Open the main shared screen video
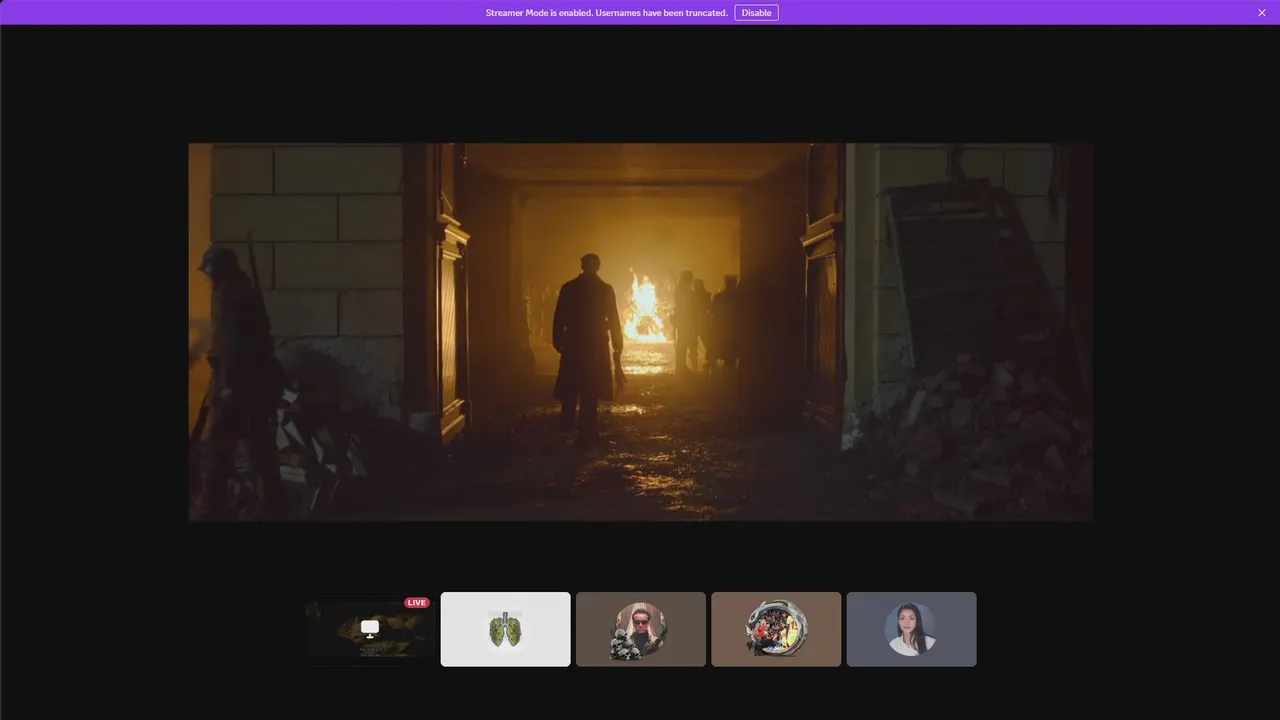1280x720 pixels. (640, 331)
